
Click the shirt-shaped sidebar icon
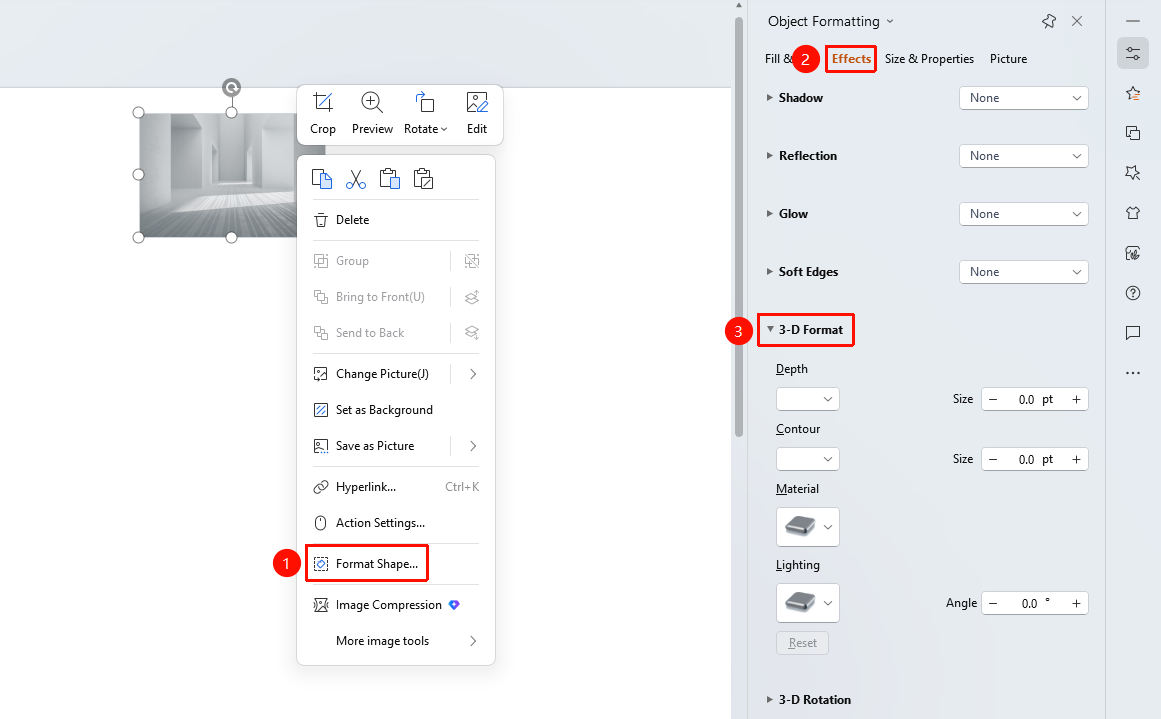click(1133, 213)
